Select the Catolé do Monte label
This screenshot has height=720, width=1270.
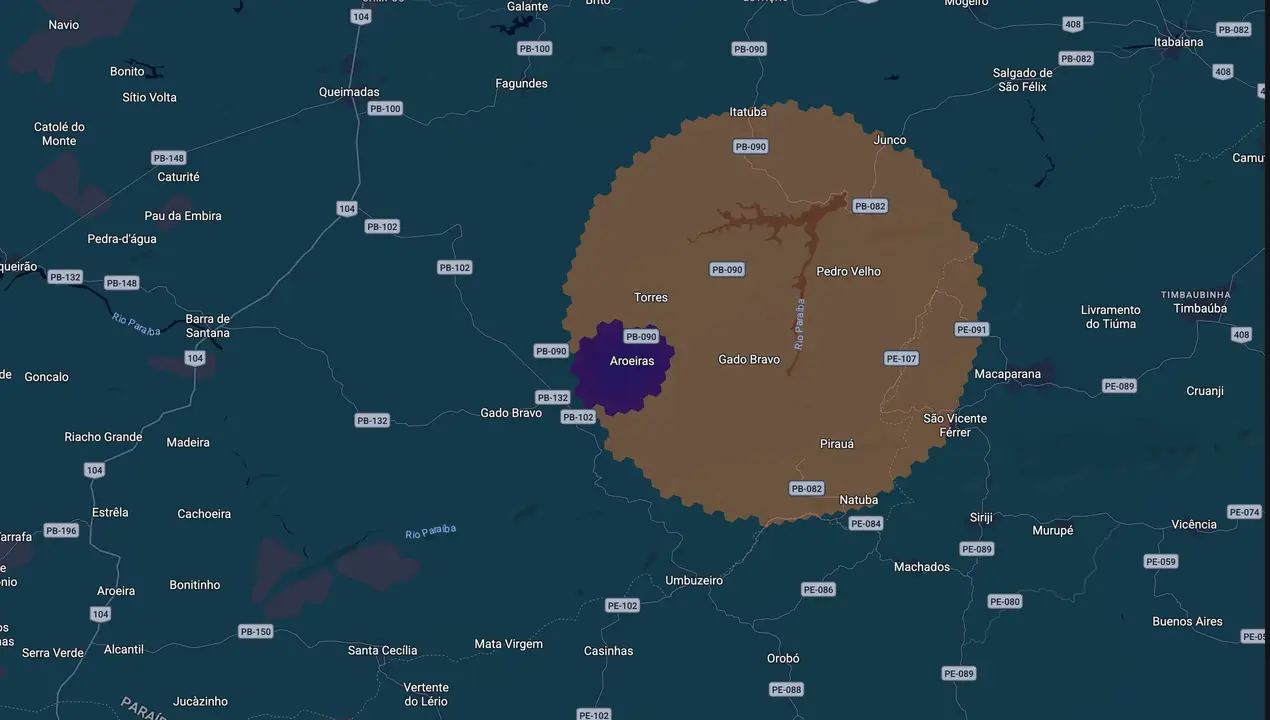point(59,134)
